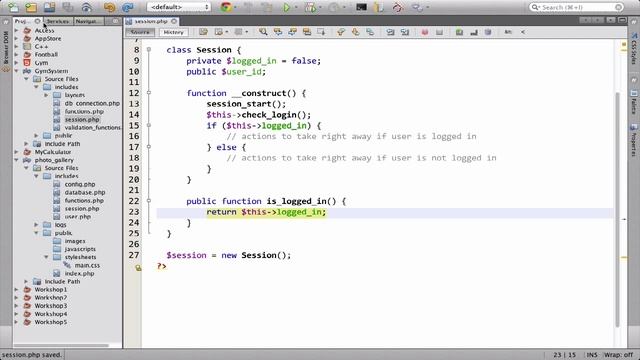
Task: Click the lightbulb hint icon below line 27
Action: coord(138,268)
